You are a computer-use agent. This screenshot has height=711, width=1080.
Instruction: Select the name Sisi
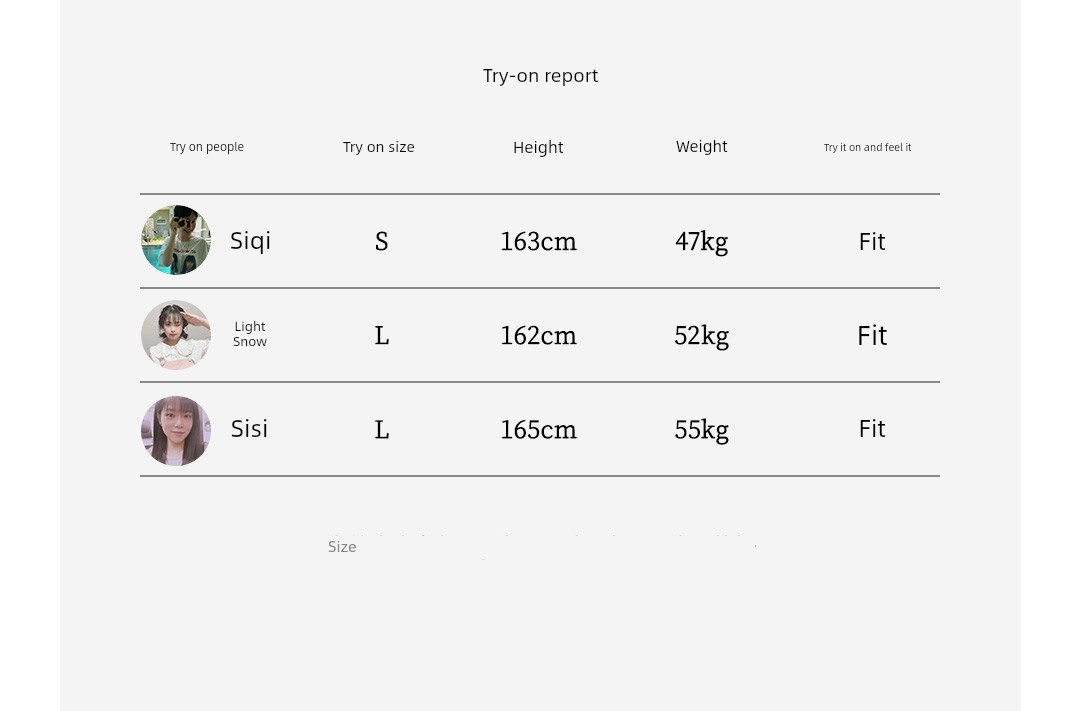249,429
